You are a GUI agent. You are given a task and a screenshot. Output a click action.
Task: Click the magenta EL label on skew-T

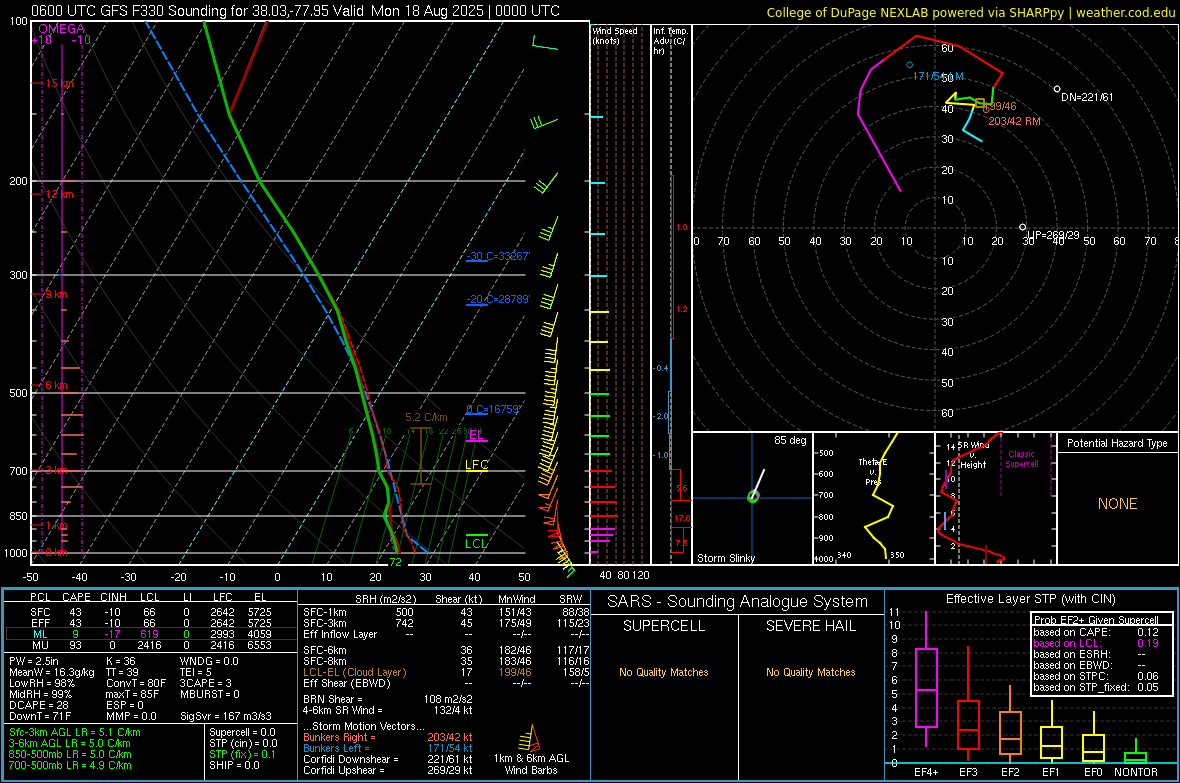click(476, 434)
